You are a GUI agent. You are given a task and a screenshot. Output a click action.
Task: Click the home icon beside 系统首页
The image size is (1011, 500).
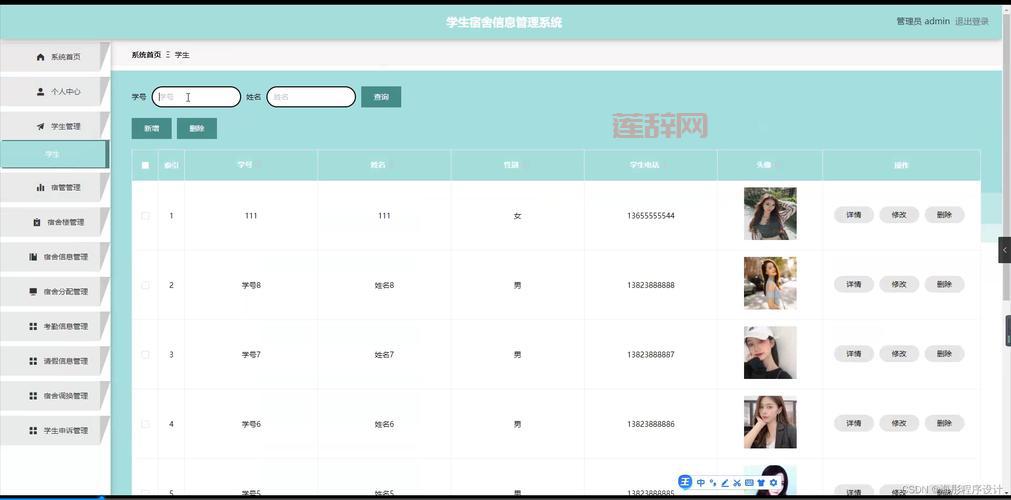(x=41, y=57)
